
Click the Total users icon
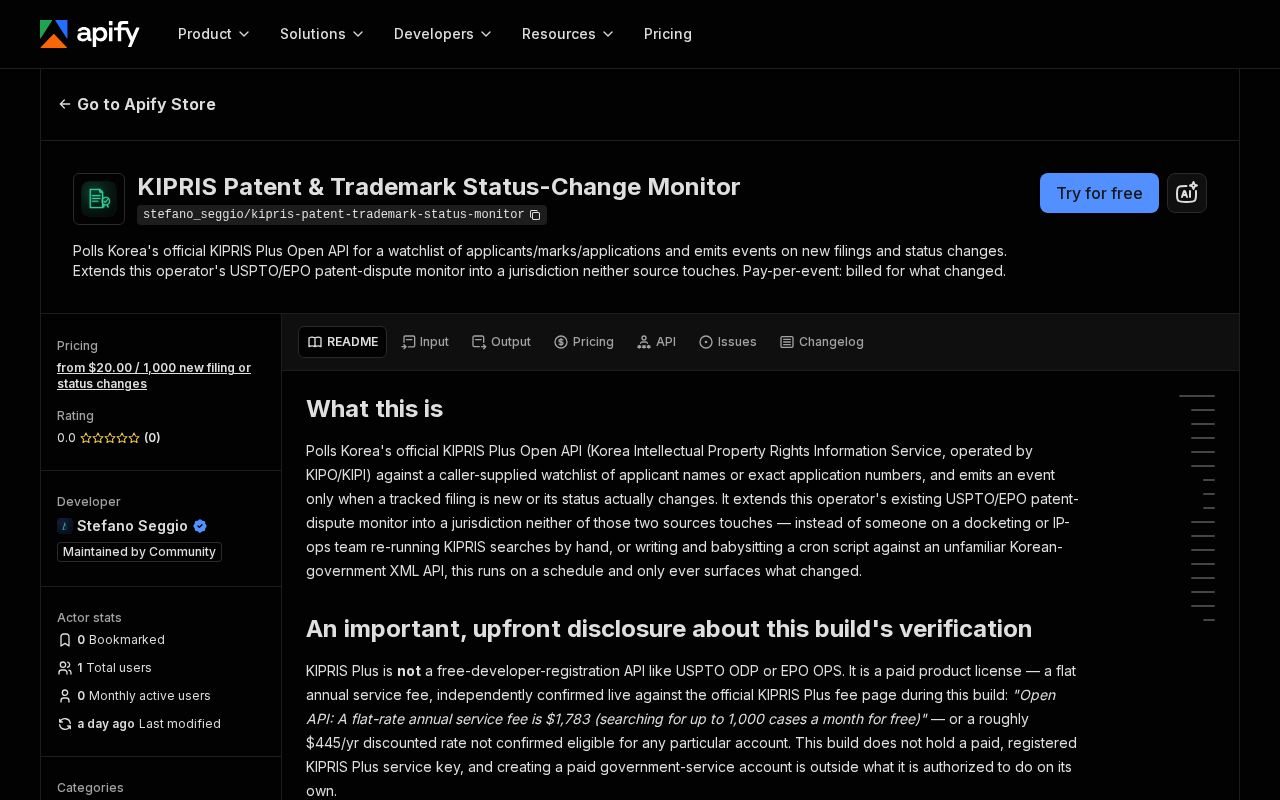coord(65,668)
